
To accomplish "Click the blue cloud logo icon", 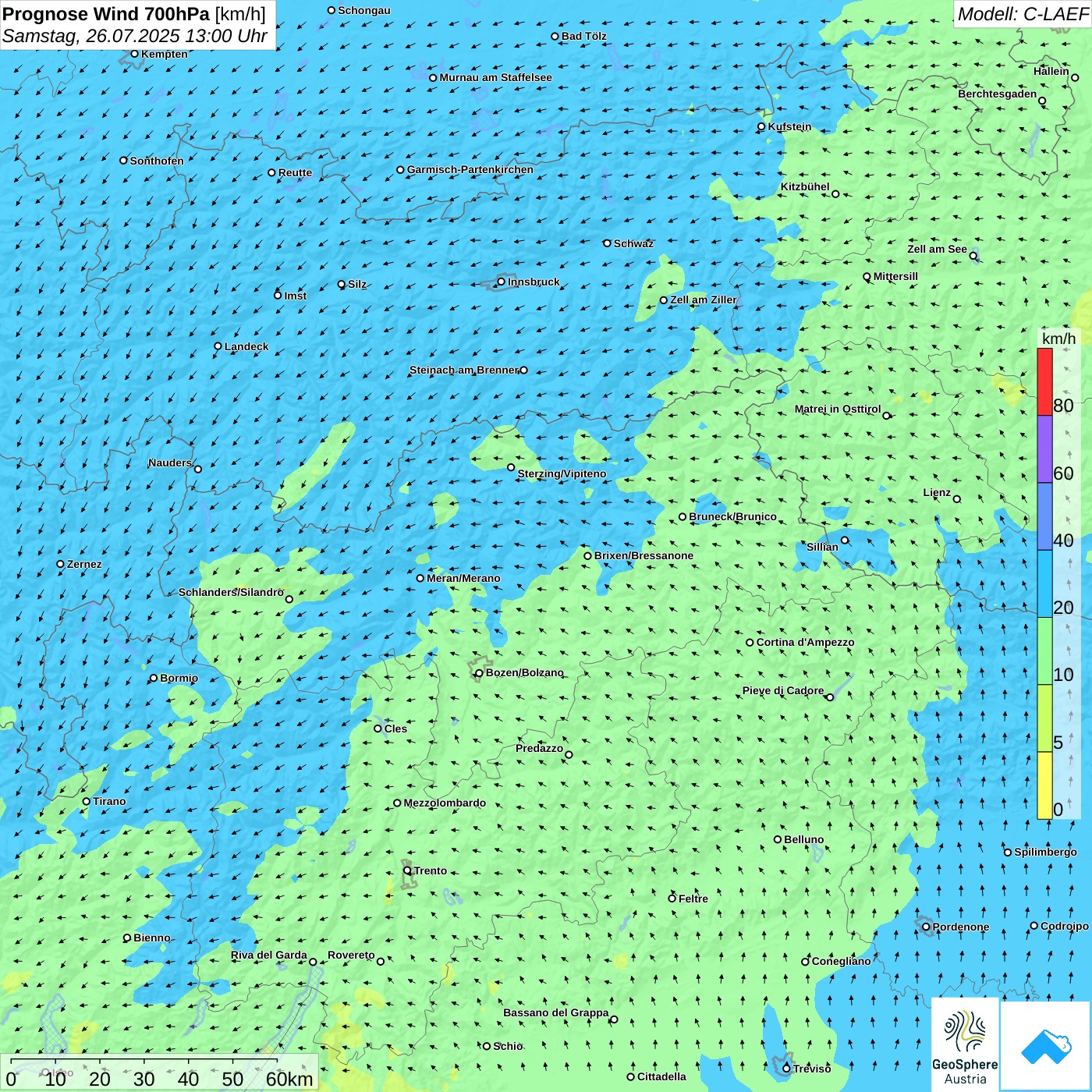I will [x=1045, y=1045].
